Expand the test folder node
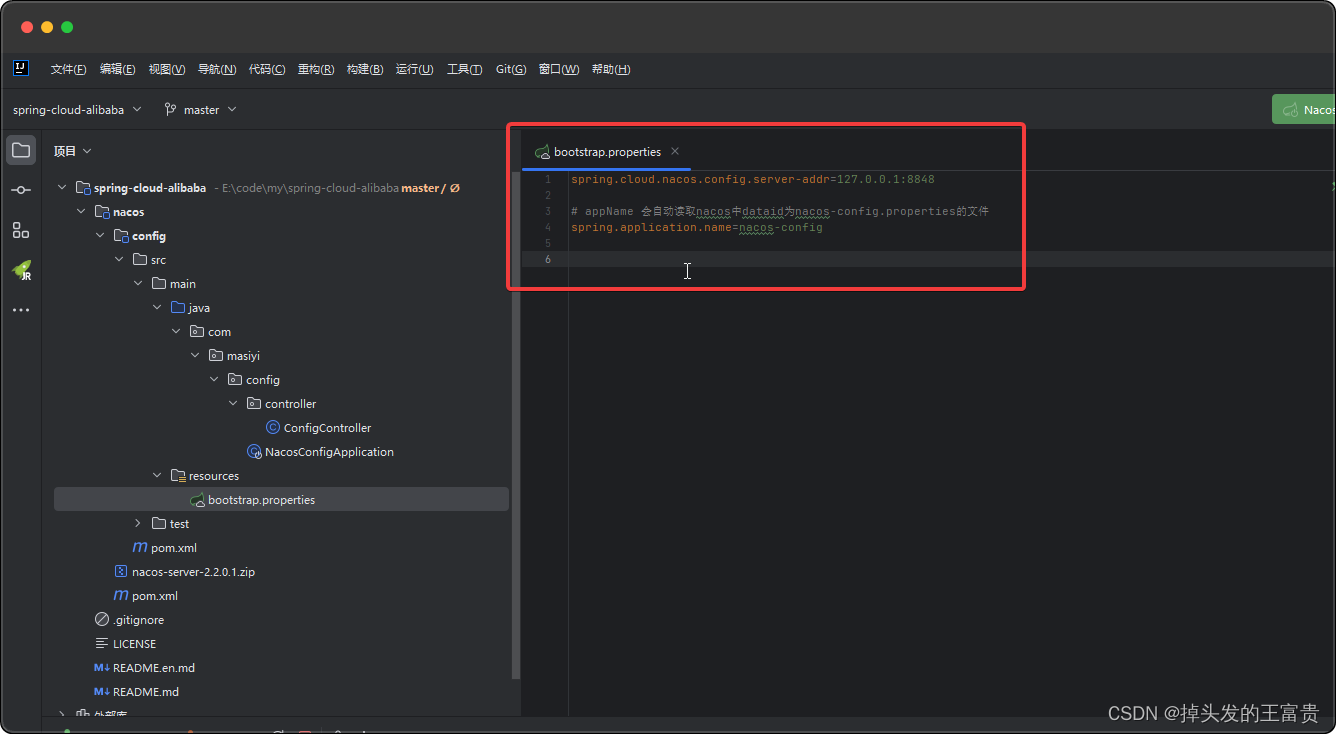 (138, 523)
